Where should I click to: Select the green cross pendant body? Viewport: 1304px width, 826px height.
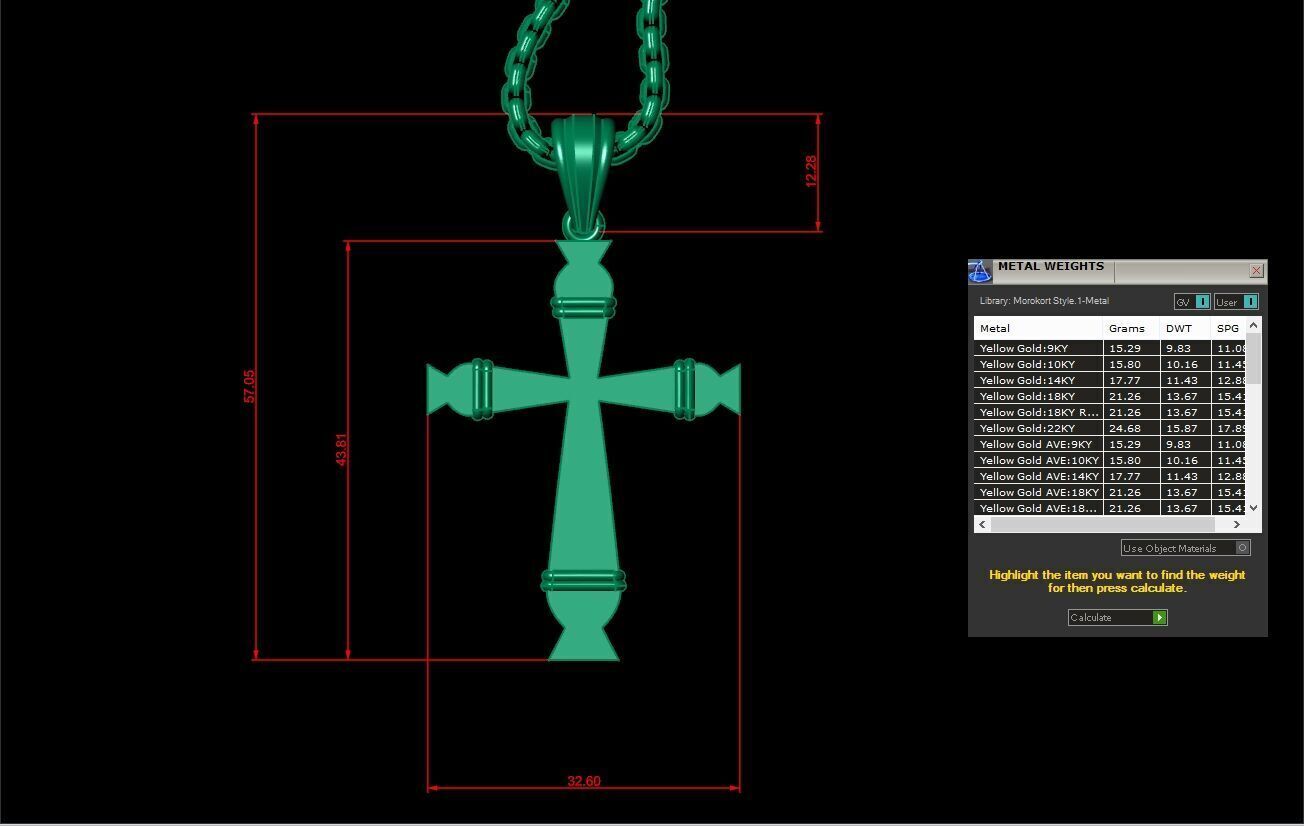pos(583,450)
